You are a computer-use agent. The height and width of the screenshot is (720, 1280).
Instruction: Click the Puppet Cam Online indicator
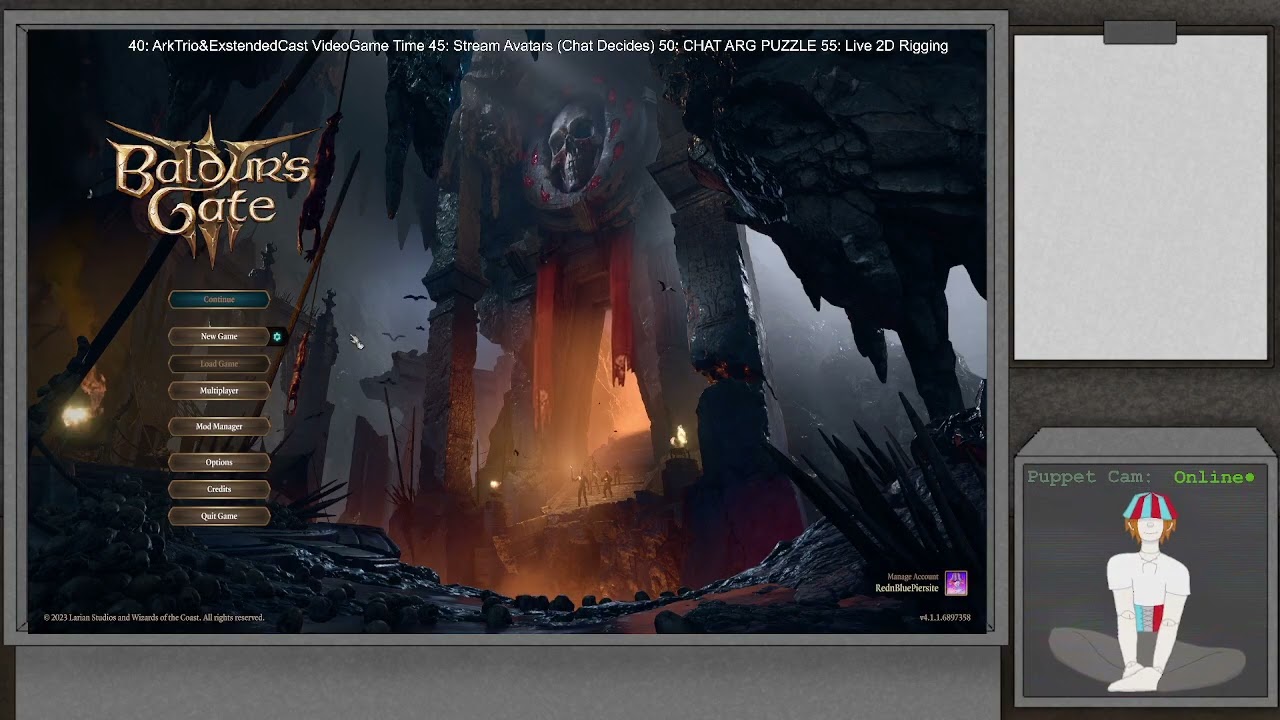[1214, 477]
